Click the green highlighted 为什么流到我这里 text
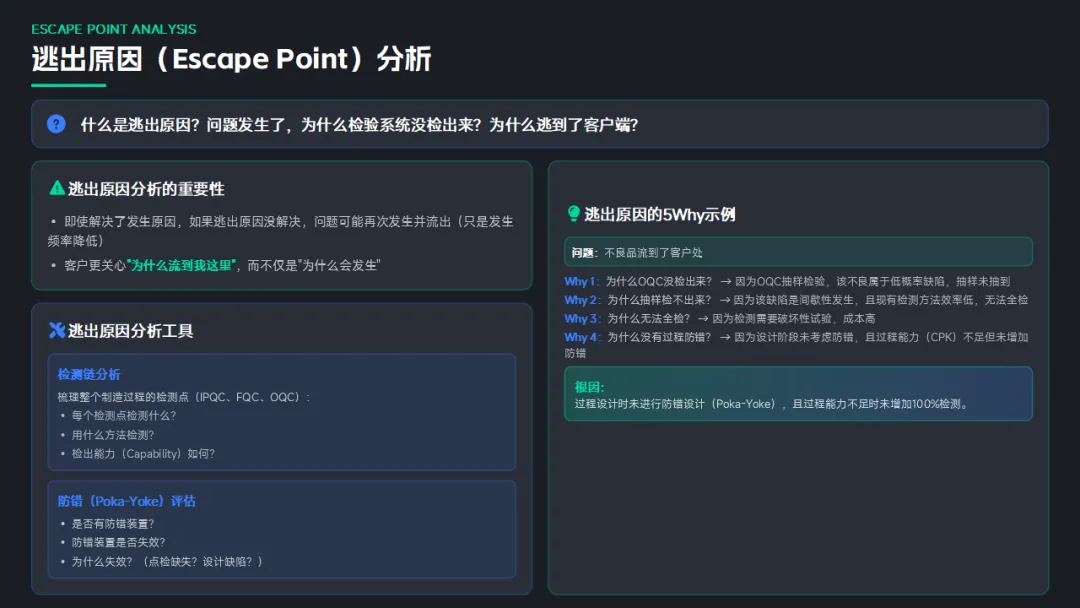Viewport: 1080px width, 608px height. (x=181, y=265)
